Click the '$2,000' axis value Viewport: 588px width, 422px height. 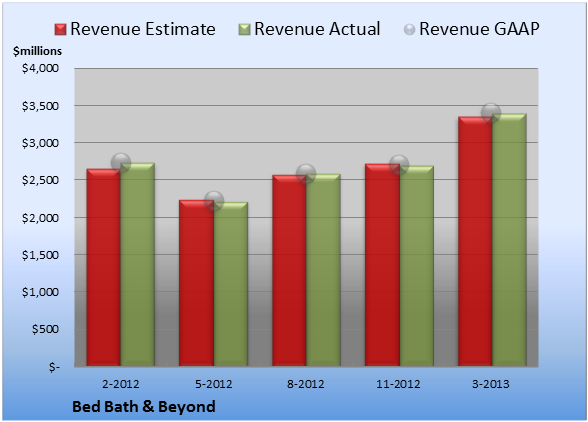tap(40, 218)
